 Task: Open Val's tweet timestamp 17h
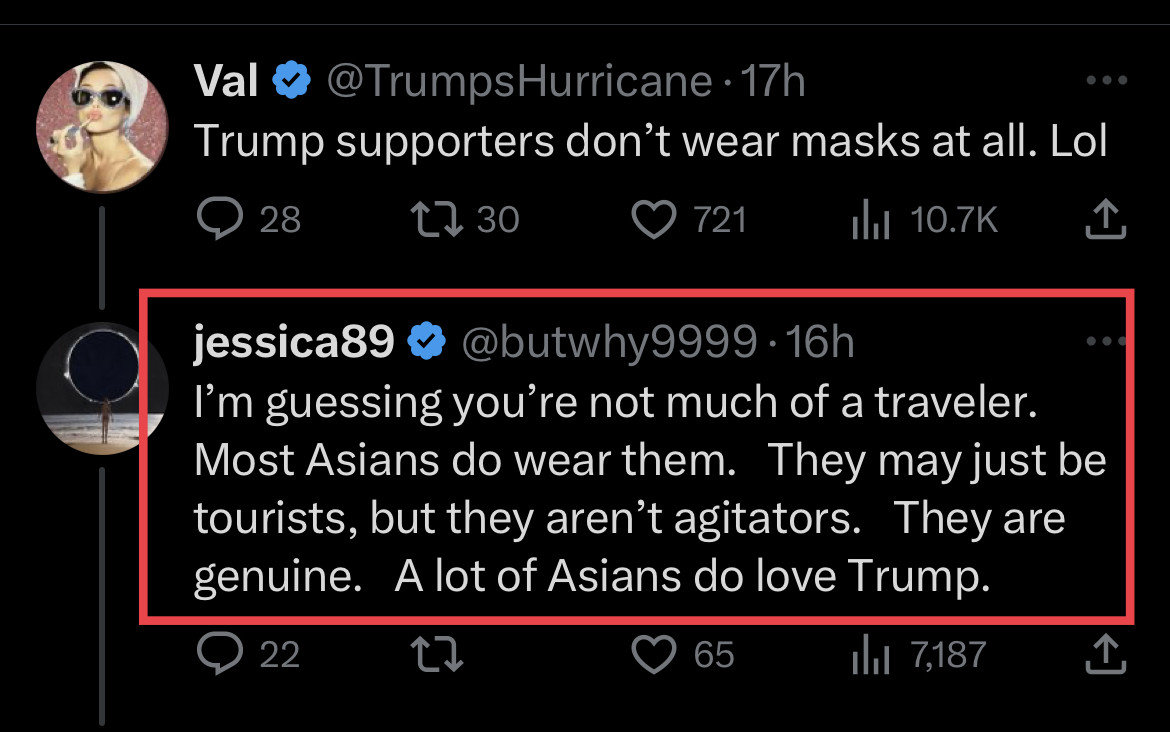click(772, 82)
